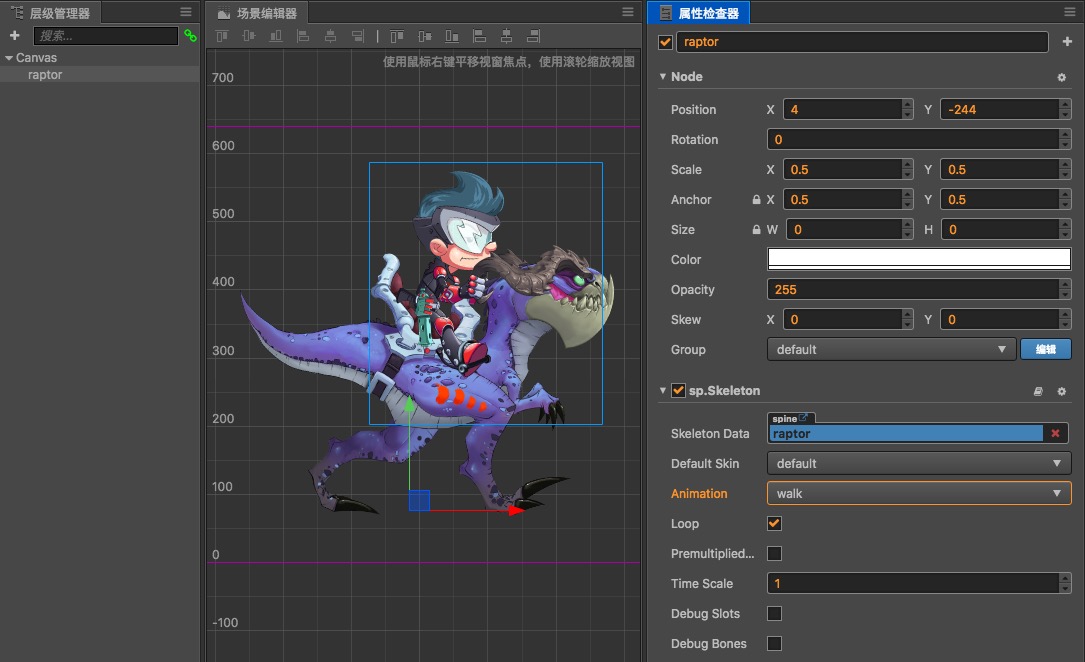Toggle the Anchor lock icon
This screenshot has width=1085, height=662.
(756, 199)
